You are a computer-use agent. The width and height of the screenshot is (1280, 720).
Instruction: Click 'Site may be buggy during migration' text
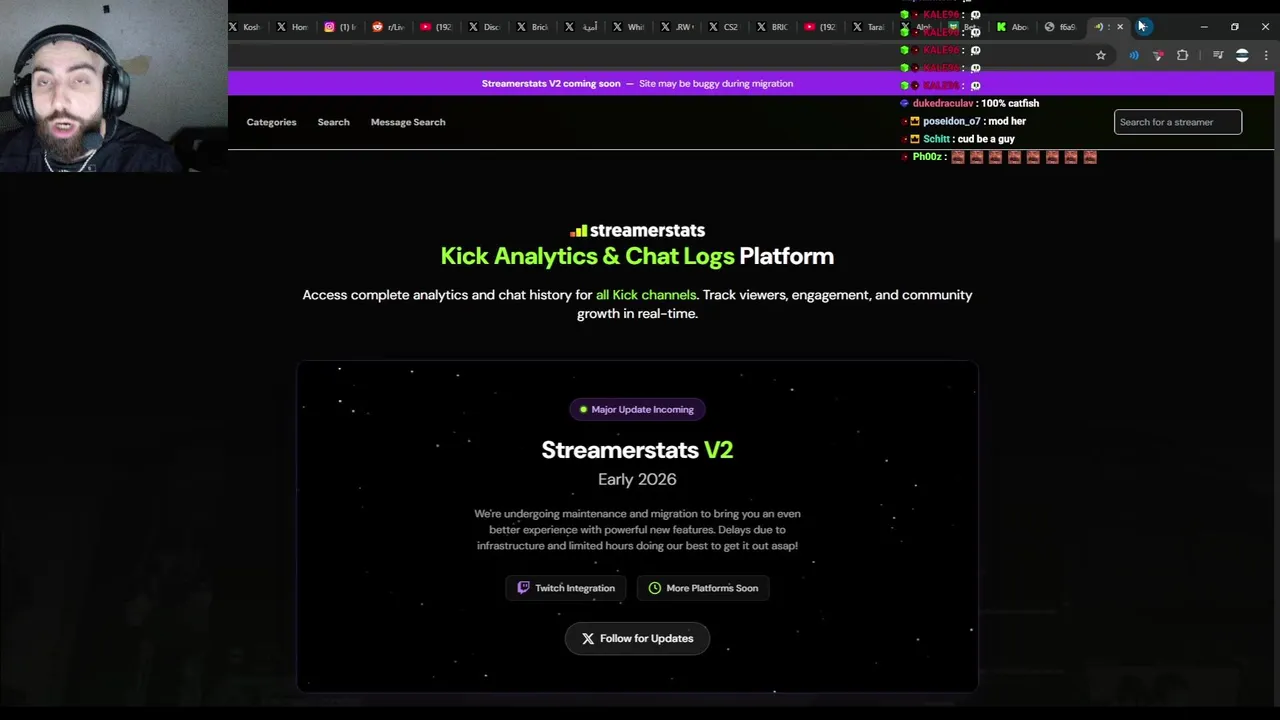pos(715,84)
